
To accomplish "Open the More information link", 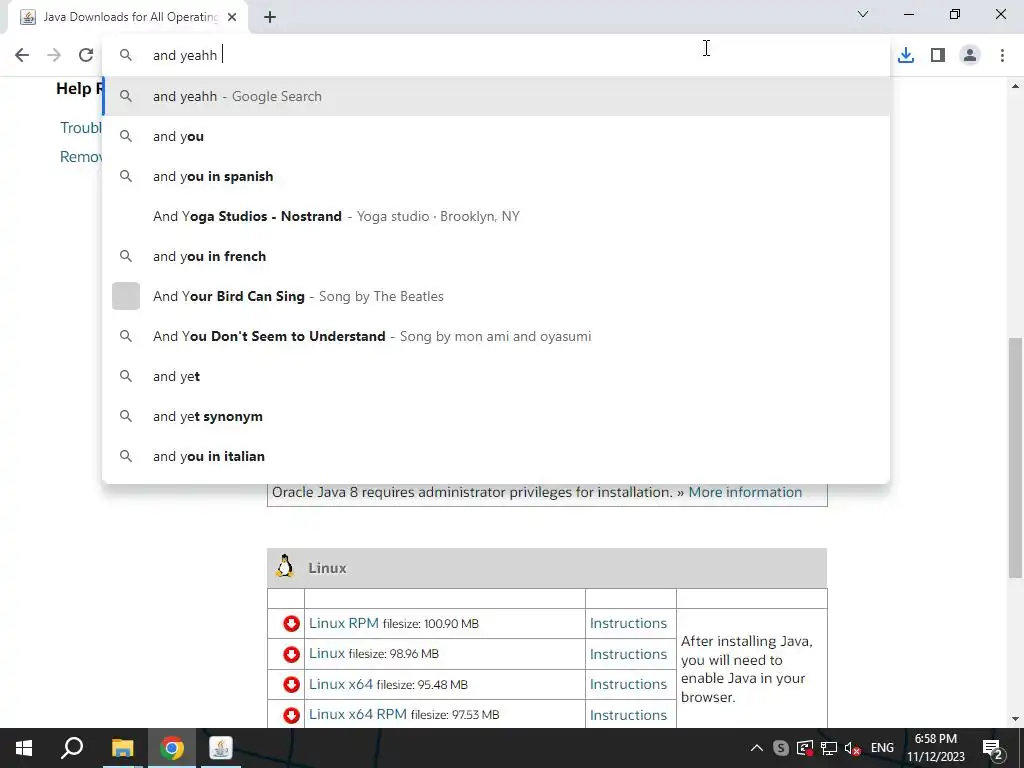I will click(x=745, y=492).
